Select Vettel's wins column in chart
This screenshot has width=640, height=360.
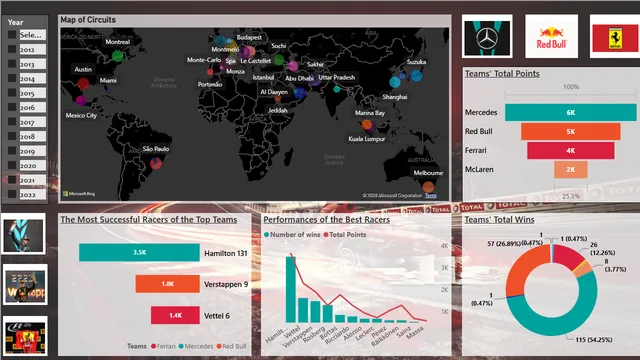point(303,310)
